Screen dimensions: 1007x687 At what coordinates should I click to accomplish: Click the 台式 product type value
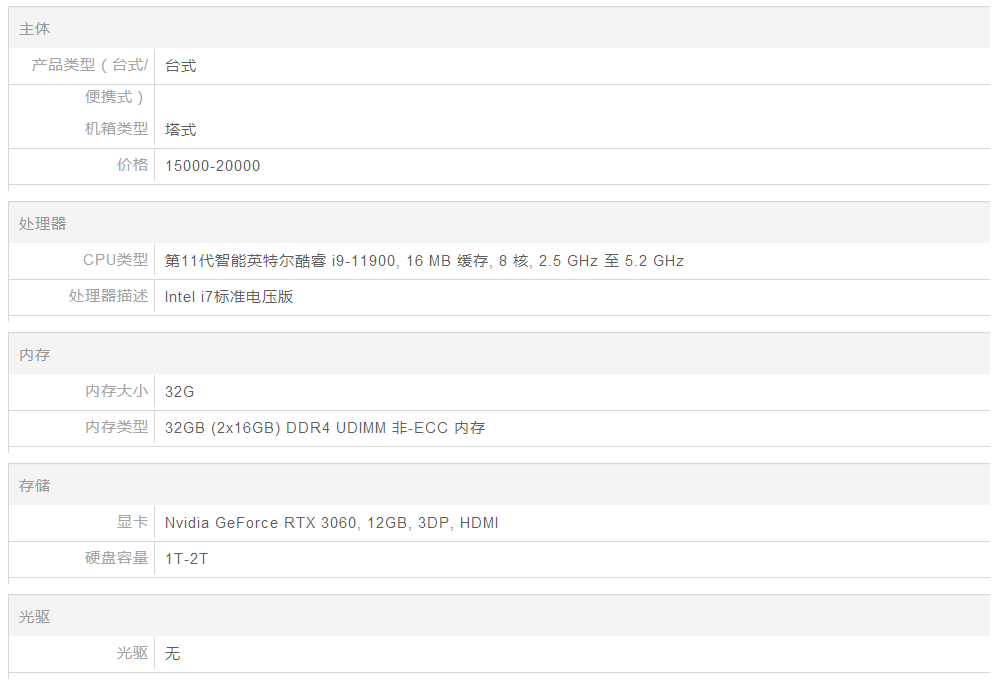pos(180,66)
